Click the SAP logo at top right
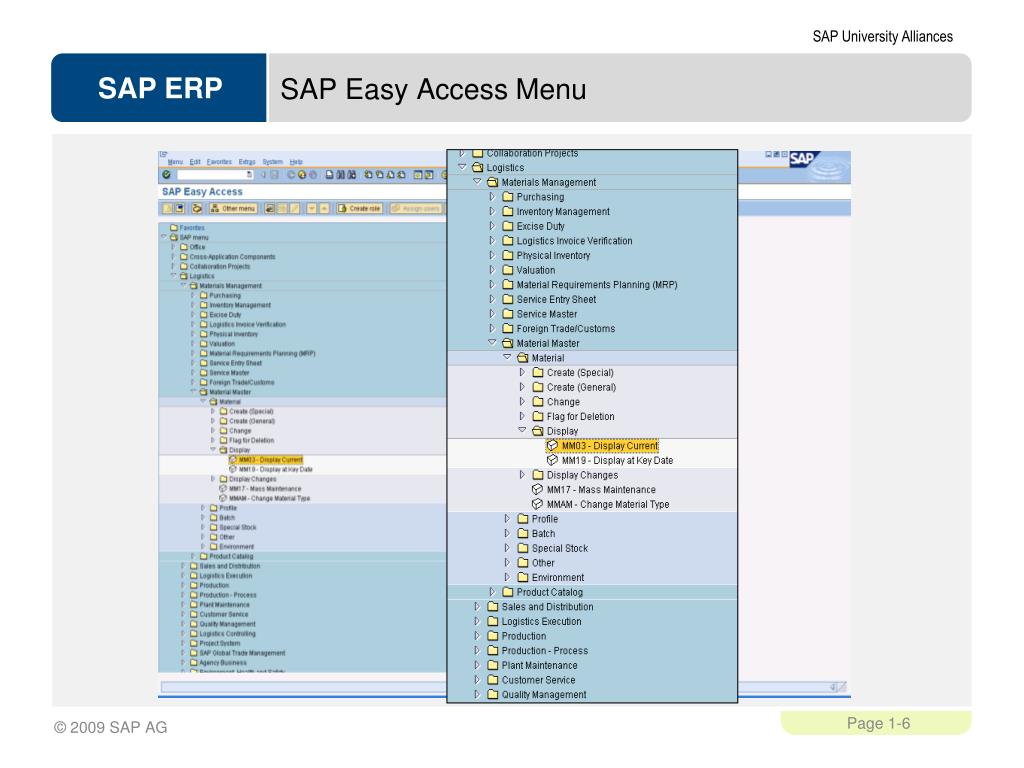 (x=802, y=159)
